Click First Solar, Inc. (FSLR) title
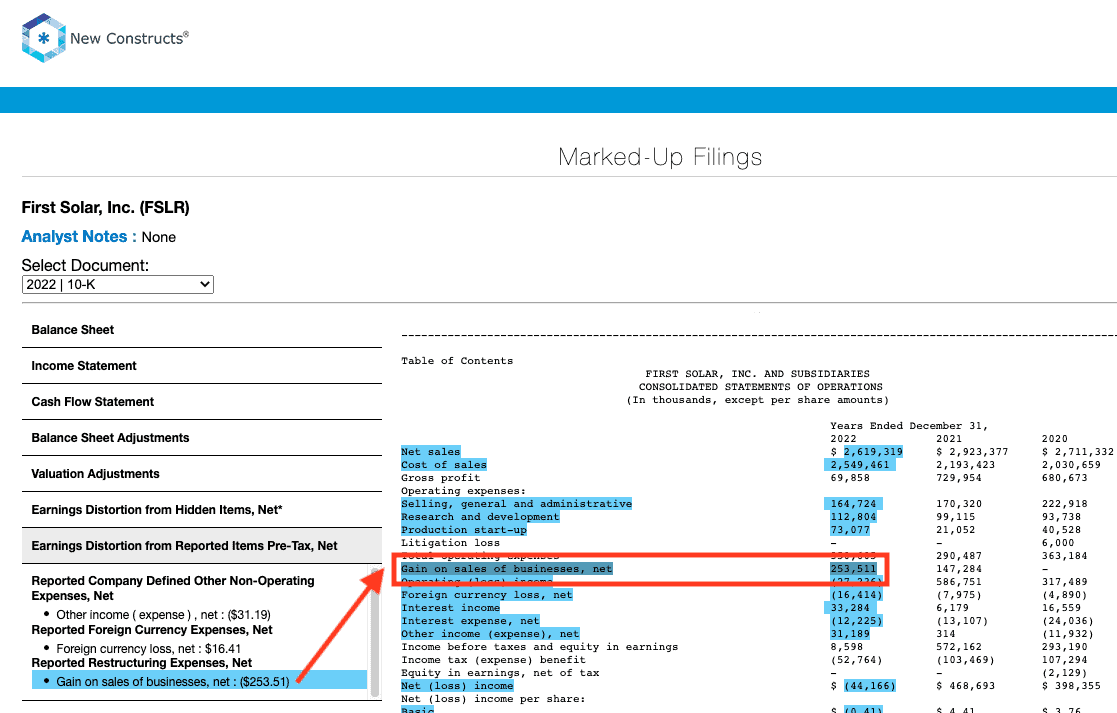Viewport: 1117px width, 713px height. pos(105,207)
